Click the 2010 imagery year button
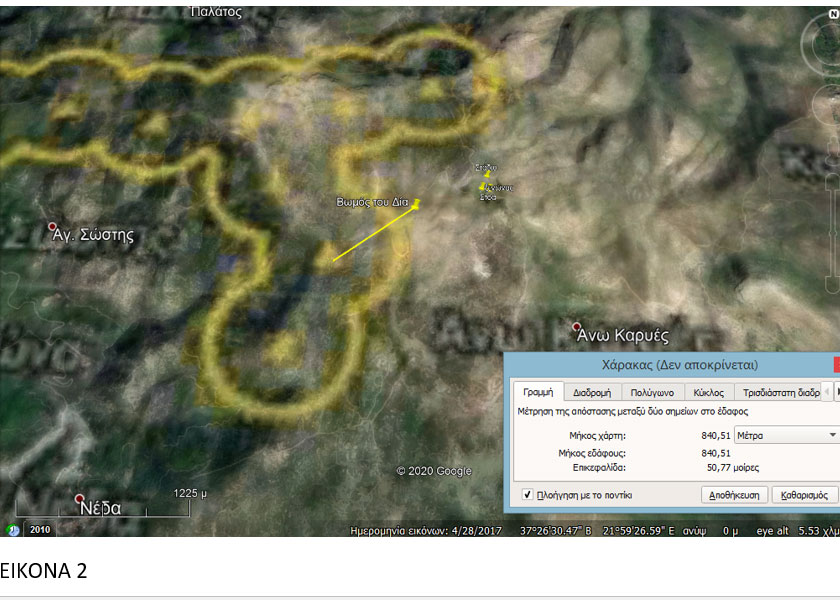This screenshot has width=840, height=600. click(x=40, y=529)
